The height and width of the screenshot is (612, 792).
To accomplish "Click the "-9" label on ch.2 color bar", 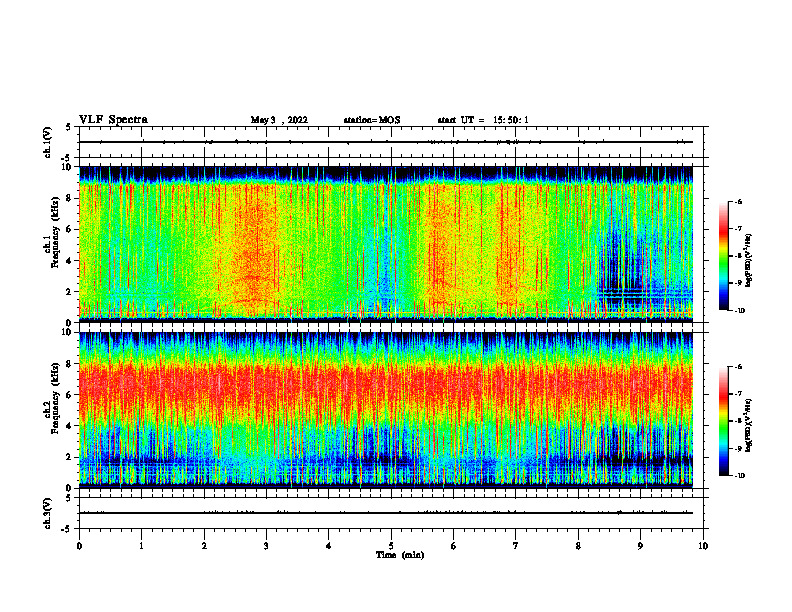I will coord(738,448).
